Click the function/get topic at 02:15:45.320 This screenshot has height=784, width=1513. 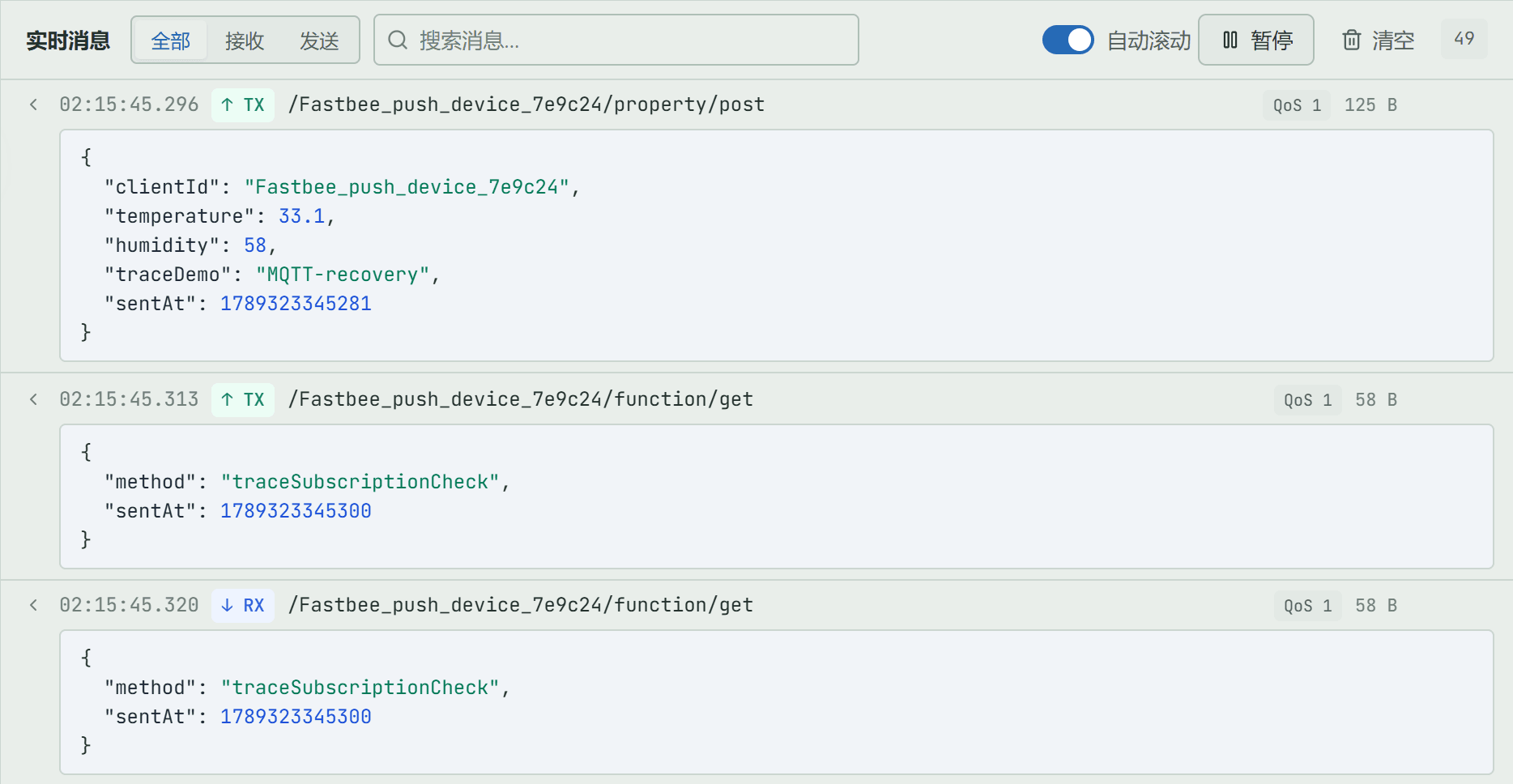[x=521, y=605]
